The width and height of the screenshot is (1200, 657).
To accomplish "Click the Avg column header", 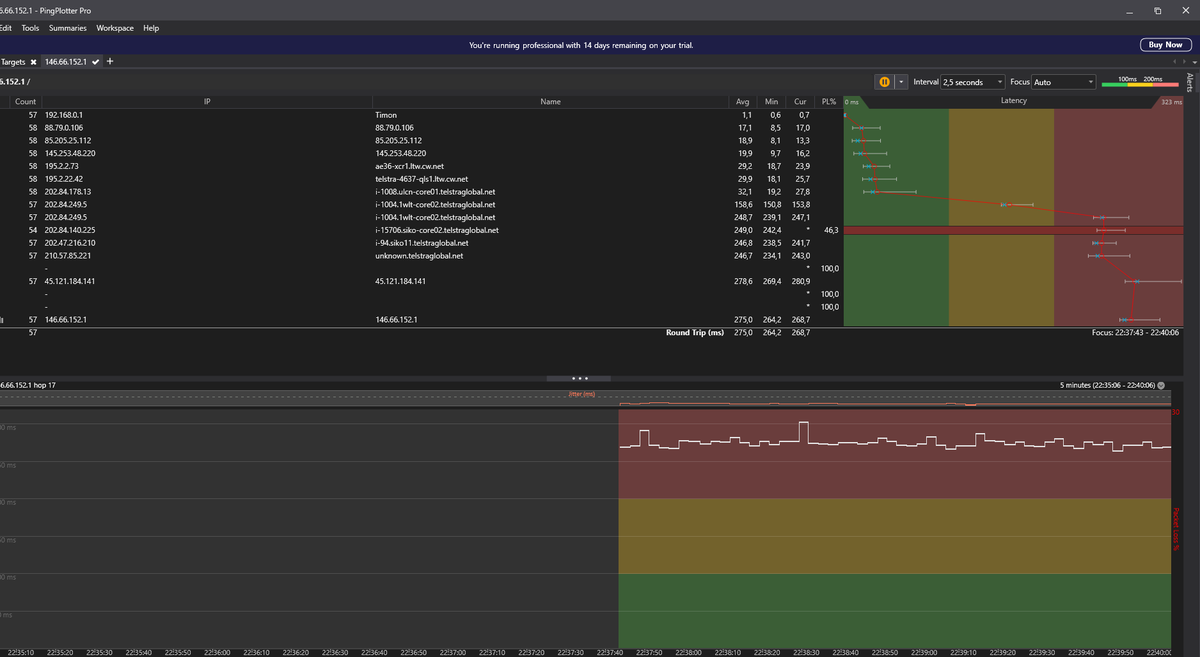I will (x=743, y=101).
